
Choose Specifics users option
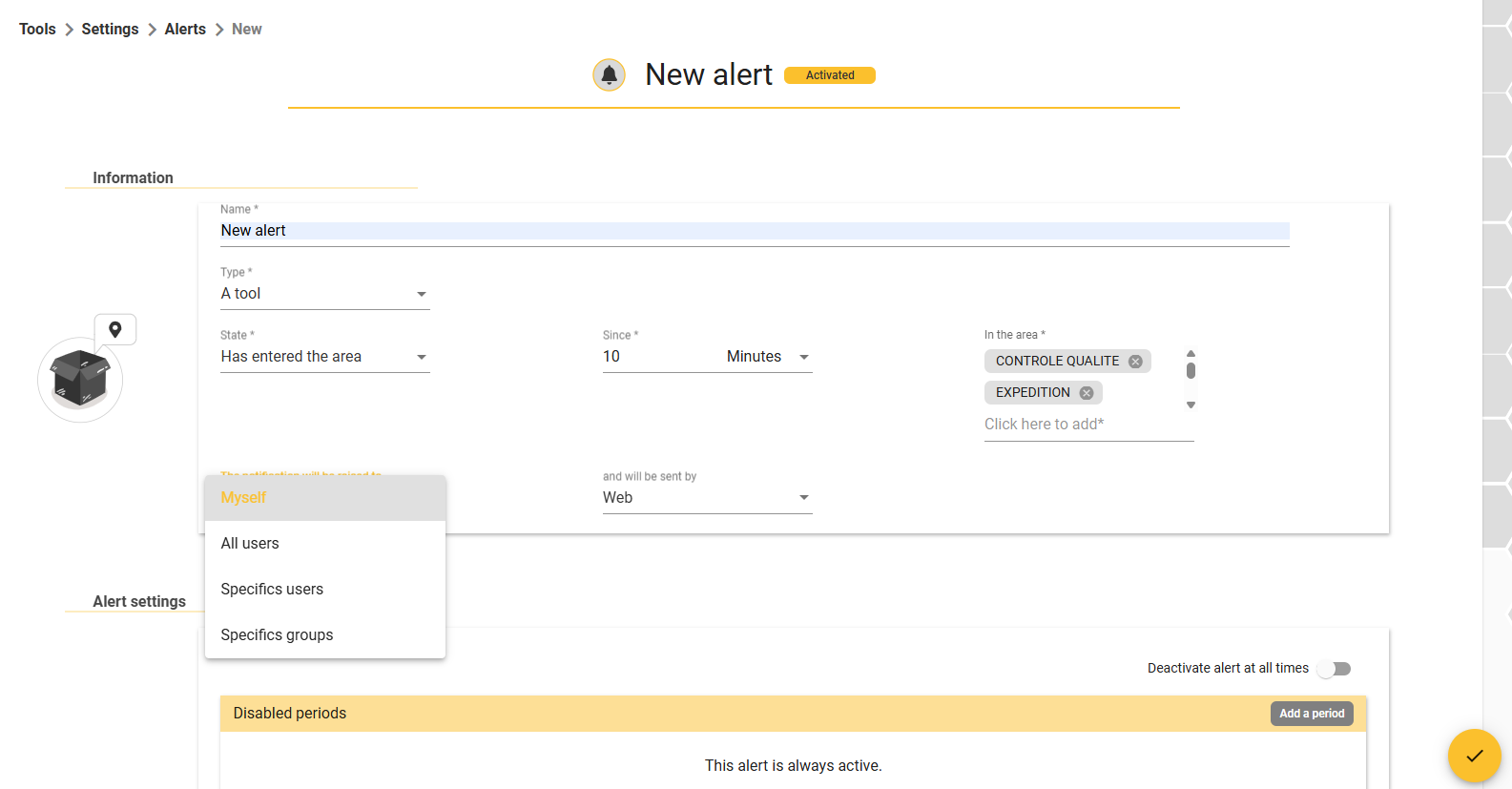325,590
